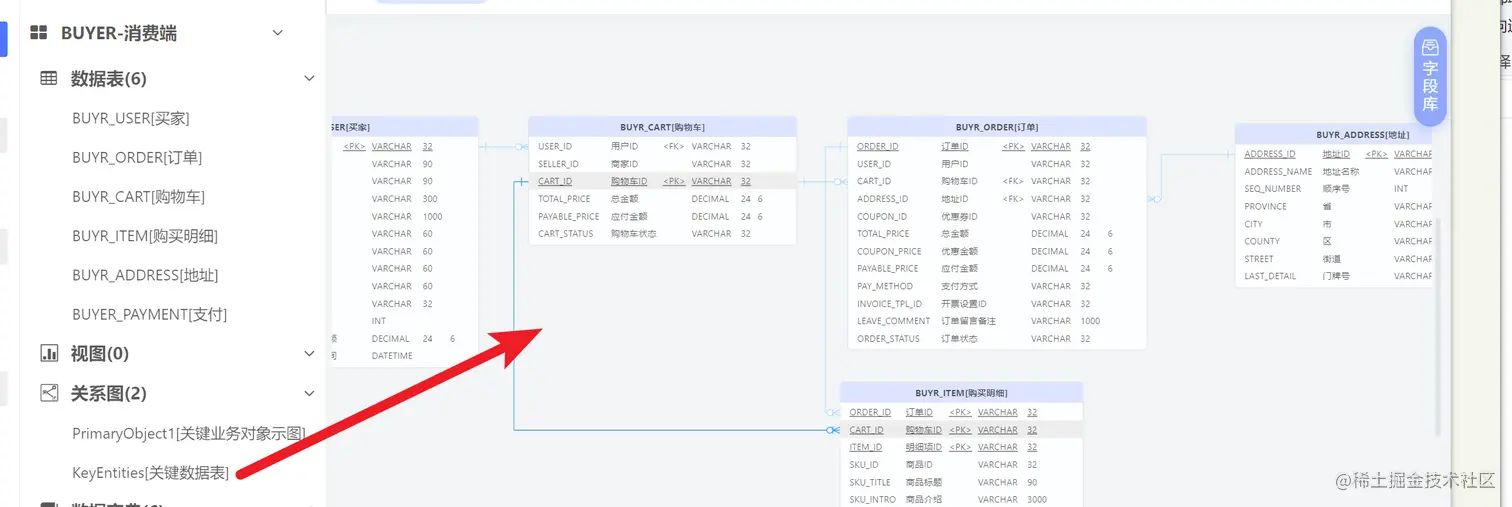
Task: Expand the 视图(0) section chevron
Action: pyautogui.click(x=309, y=353)
